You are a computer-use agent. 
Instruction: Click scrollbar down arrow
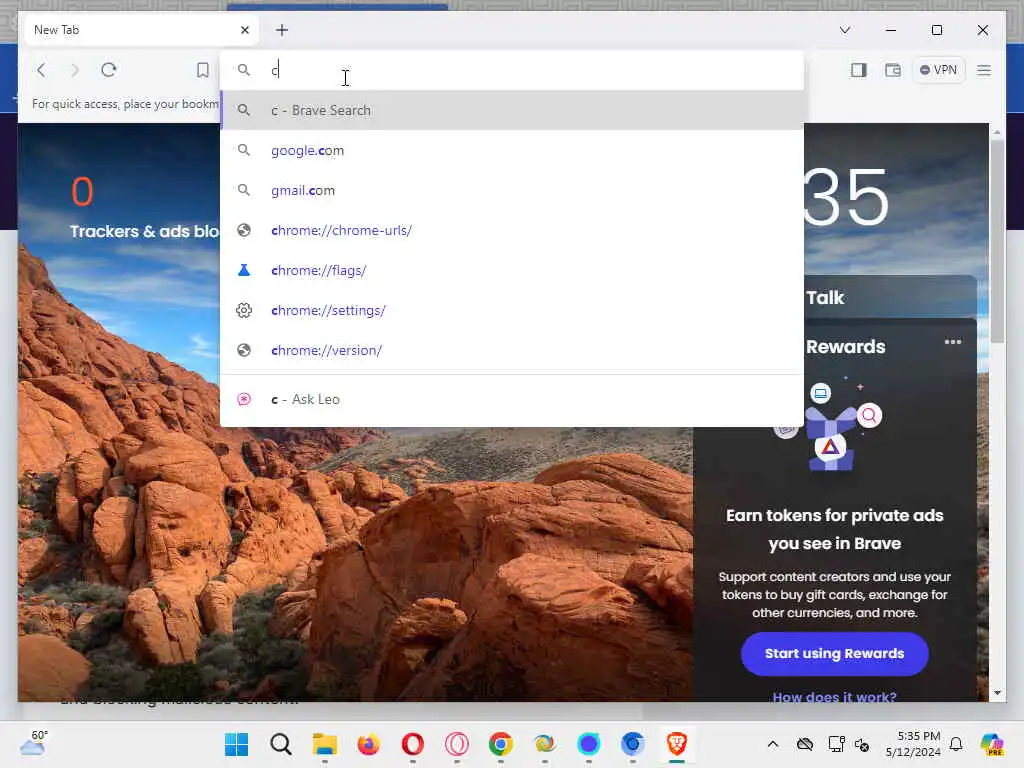pyautogui.click(x=997, y=693)
